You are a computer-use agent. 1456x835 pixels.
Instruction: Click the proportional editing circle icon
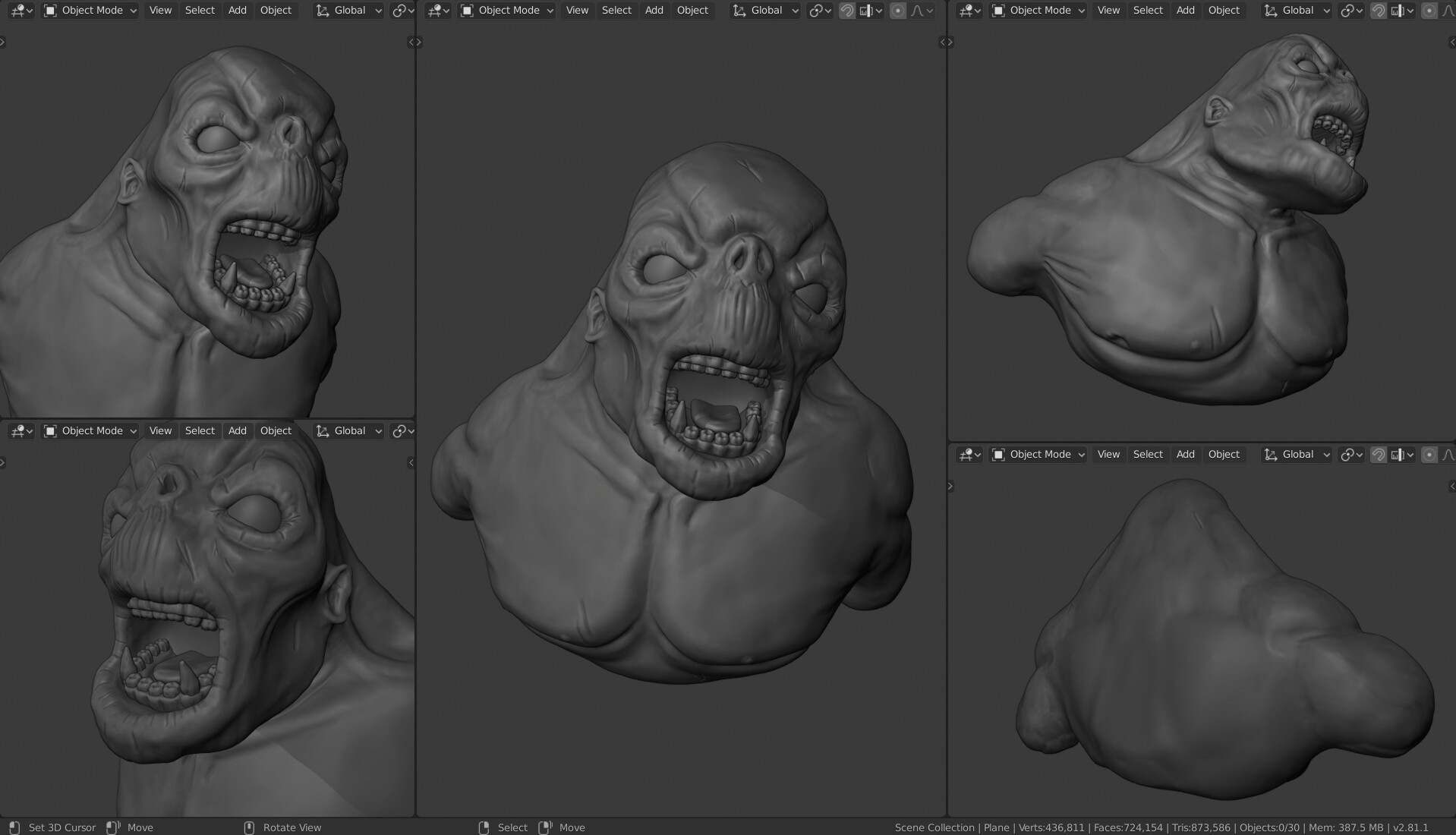898,10
